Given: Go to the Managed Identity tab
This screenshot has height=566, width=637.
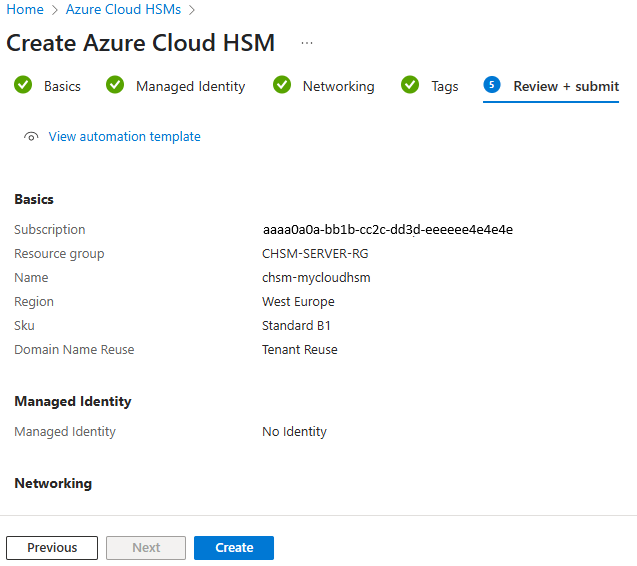Looking at the screenshot, I should 190,87.
